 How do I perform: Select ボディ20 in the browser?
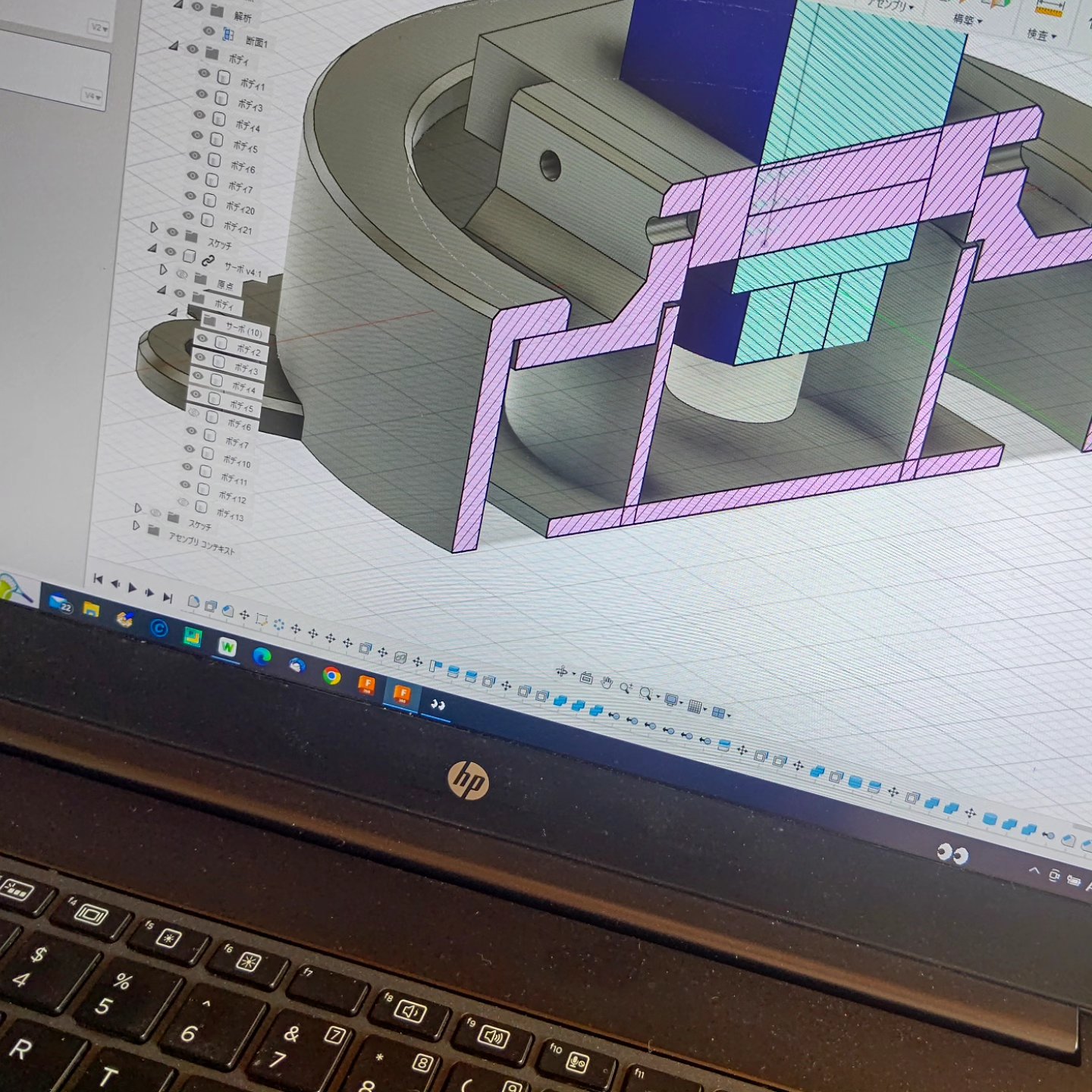[240, 208]
